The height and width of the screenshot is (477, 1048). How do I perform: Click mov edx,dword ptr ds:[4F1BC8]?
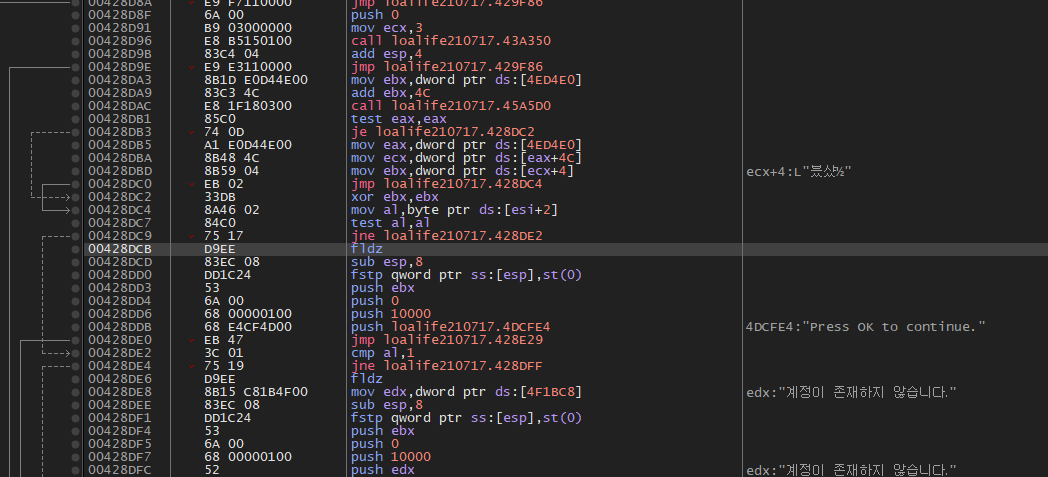pyautogui.click(x=466, y=392)
